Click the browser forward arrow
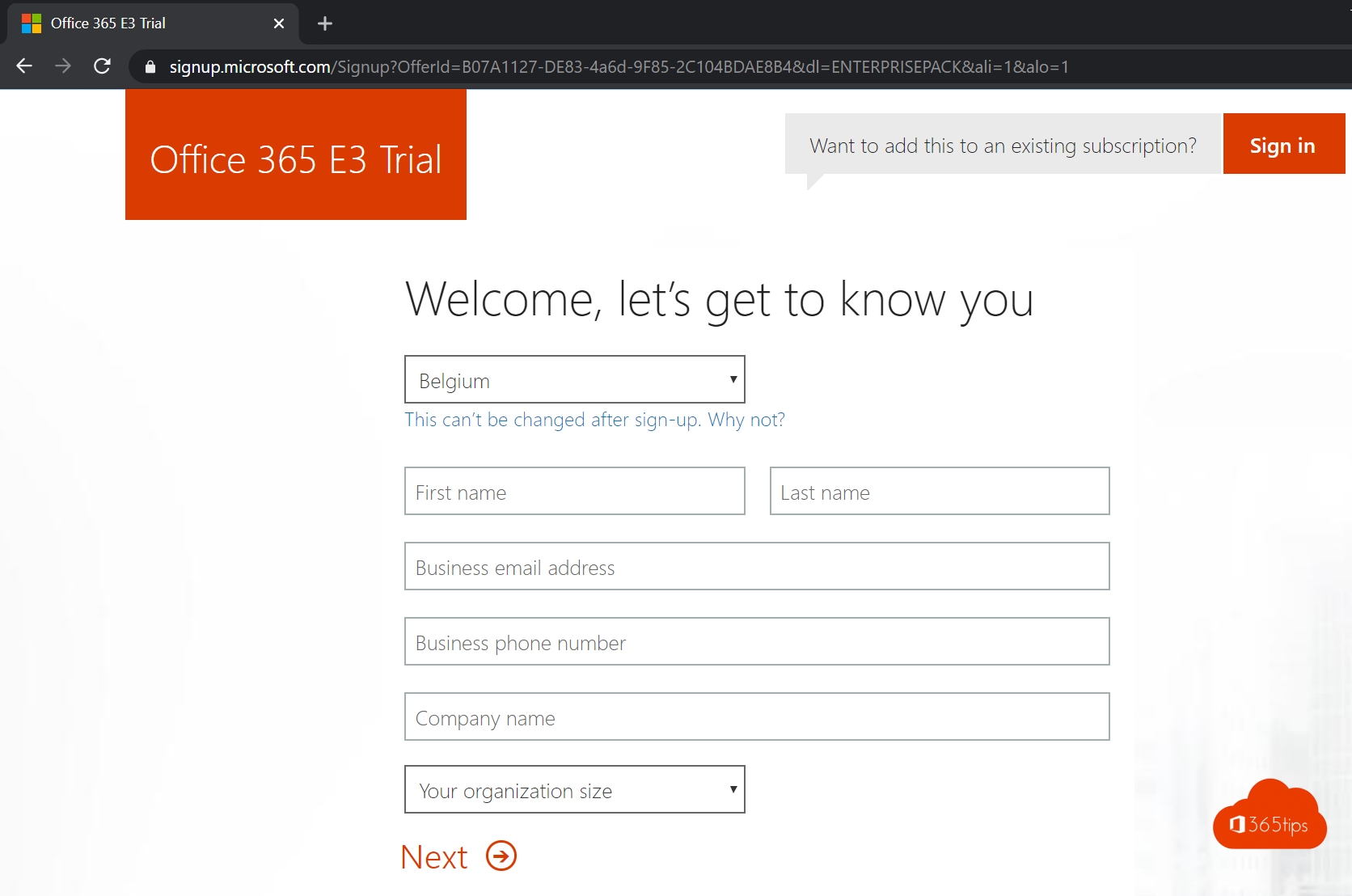This screenshot has height=896, width=1352. click(x=63, y=66)
